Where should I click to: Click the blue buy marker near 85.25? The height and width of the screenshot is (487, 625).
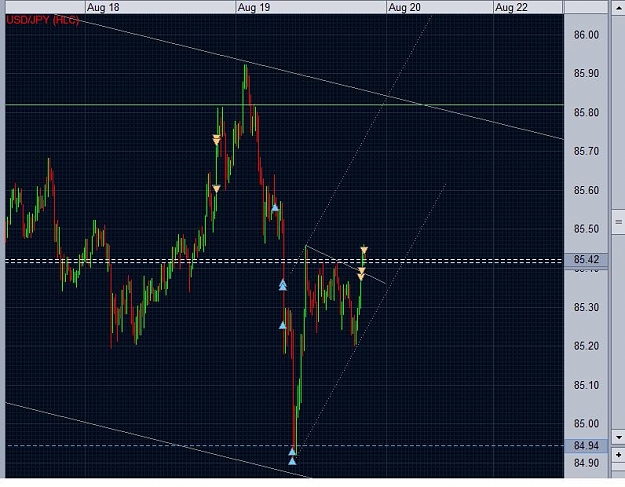tap(283, 326)
